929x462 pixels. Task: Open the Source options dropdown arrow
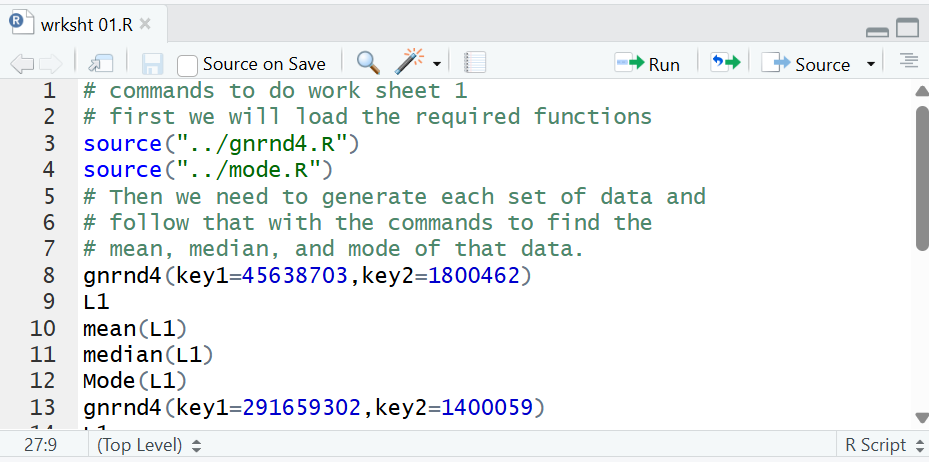[x=870, y=64]
